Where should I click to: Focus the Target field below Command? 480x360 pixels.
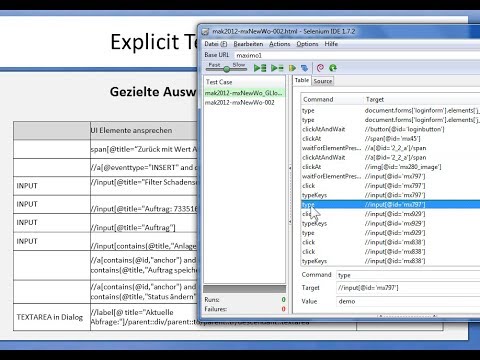(408, 288)
